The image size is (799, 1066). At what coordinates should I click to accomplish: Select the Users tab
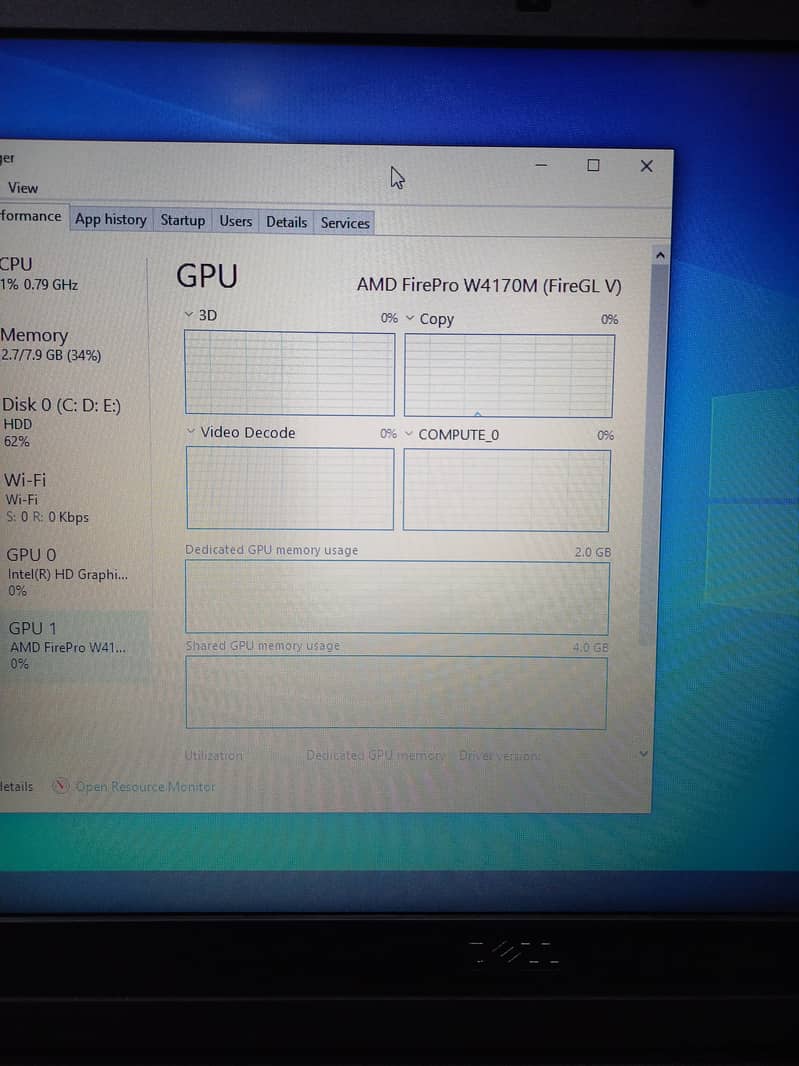(x=236, y=221)
